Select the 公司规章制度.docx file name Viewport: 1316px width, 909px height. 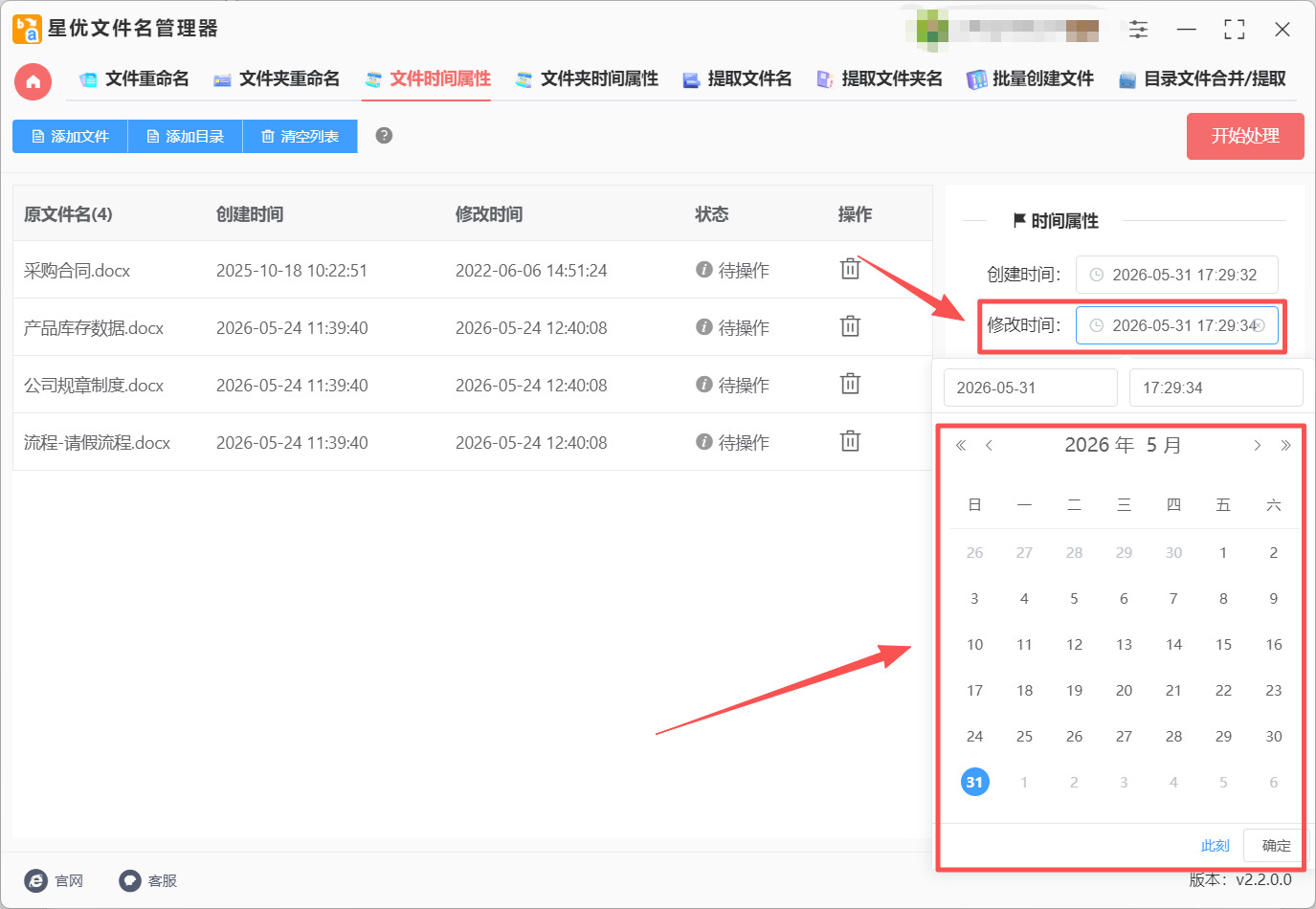pos(94,386)
